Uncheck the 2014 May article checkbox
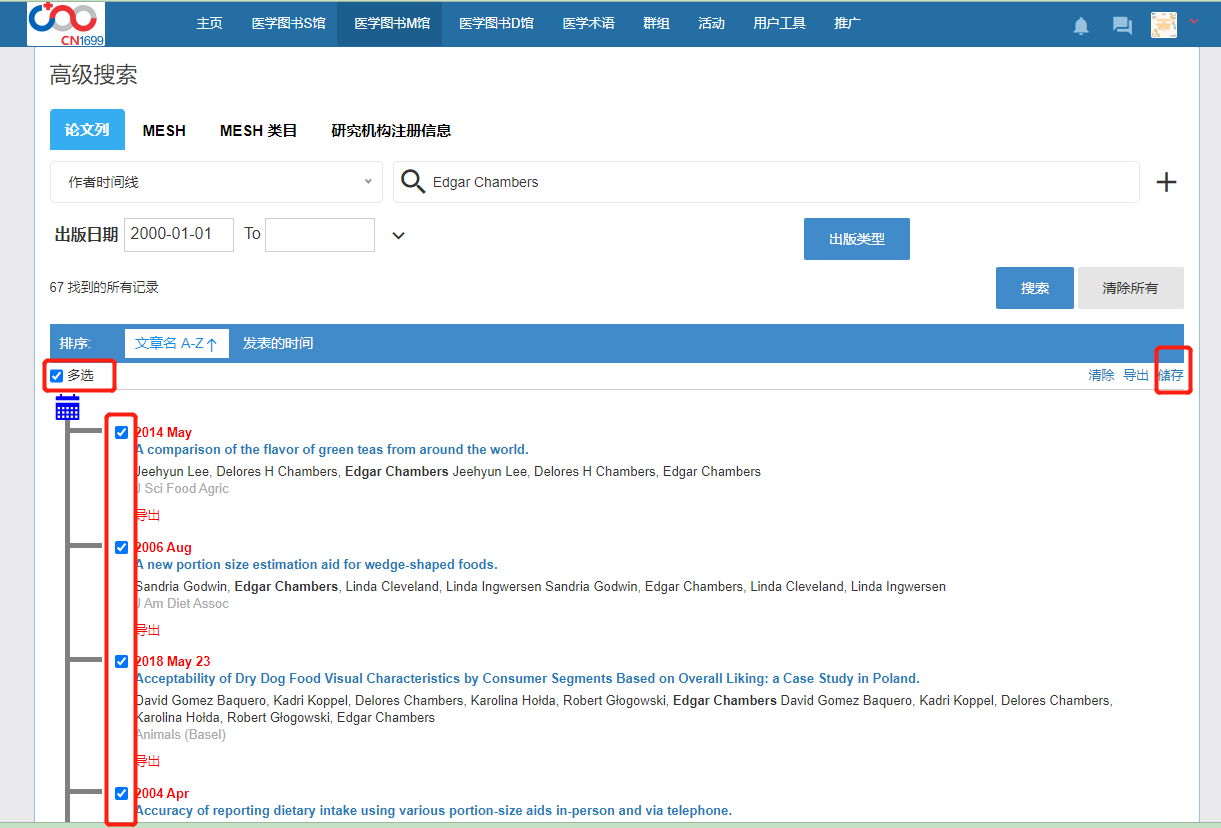 [121, 433]
